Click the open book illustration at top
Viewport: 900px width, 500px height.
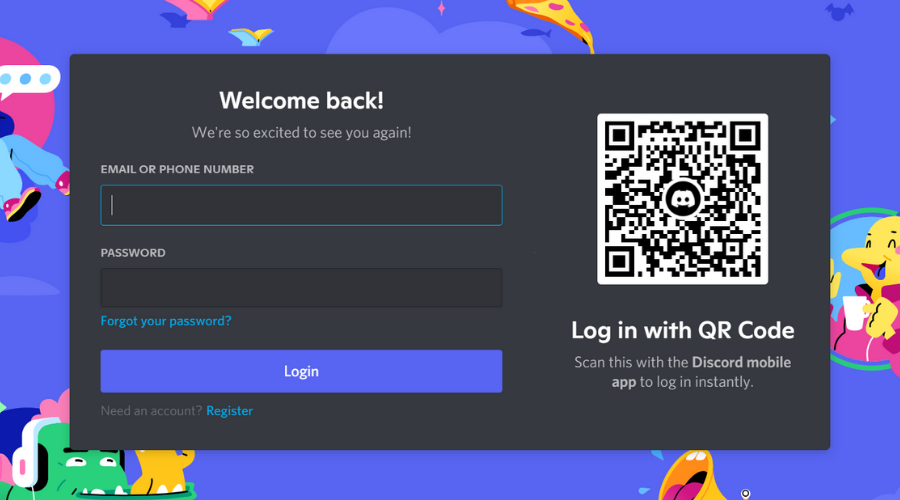(x=251, y=37)
